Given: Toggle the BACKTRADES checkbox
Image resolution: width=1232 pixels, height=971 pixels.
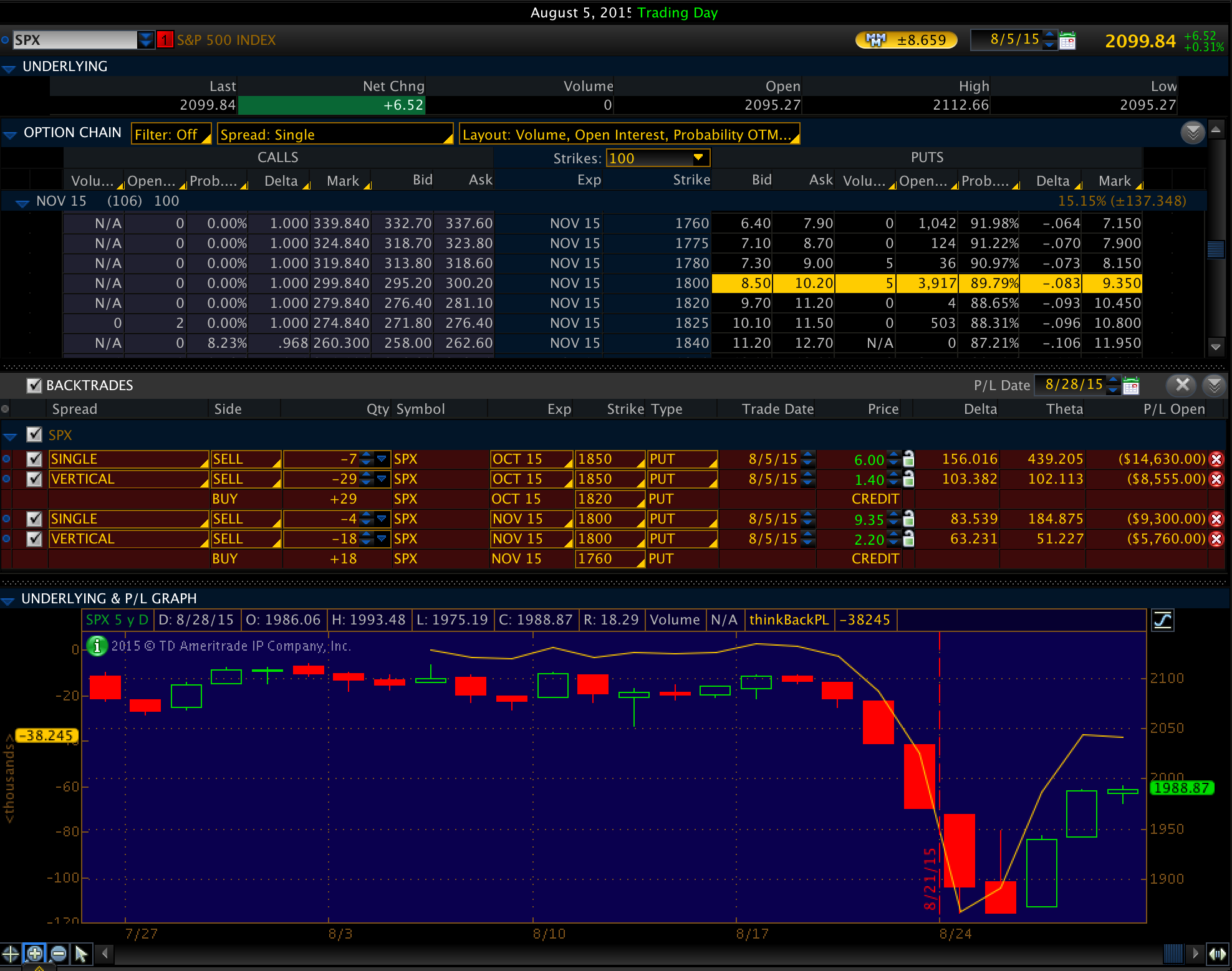Looking at the screenshot, I should [34, 385].
